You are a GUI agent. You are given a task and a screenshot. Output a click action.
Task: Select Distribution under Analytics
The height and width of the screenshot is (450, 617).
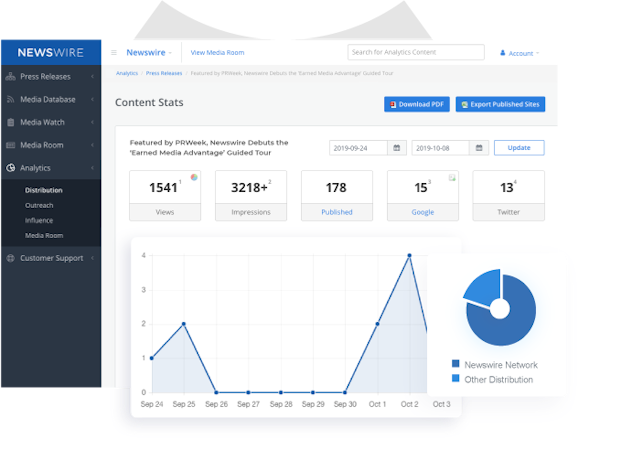(44, 190)
